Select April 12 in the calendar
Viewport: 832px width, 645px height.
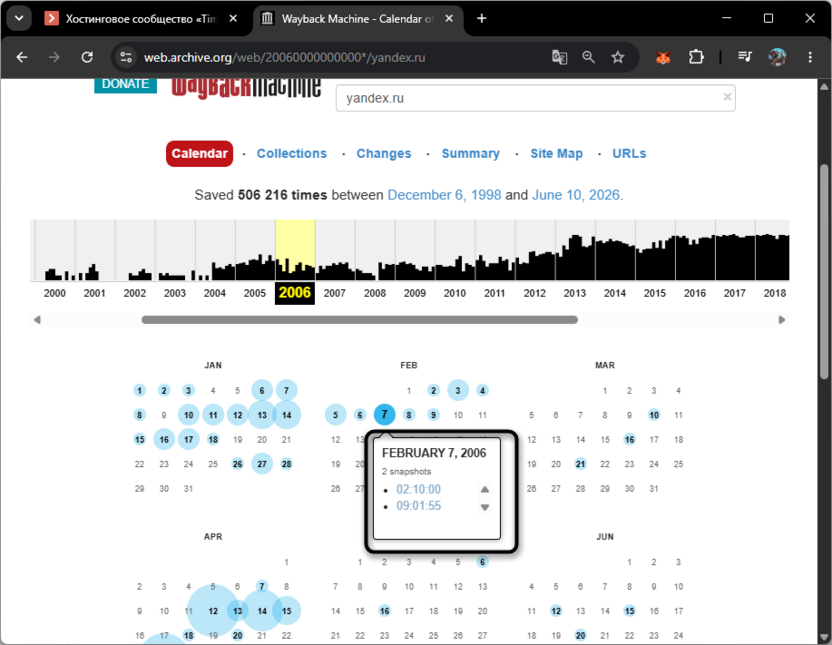(213, 611)
